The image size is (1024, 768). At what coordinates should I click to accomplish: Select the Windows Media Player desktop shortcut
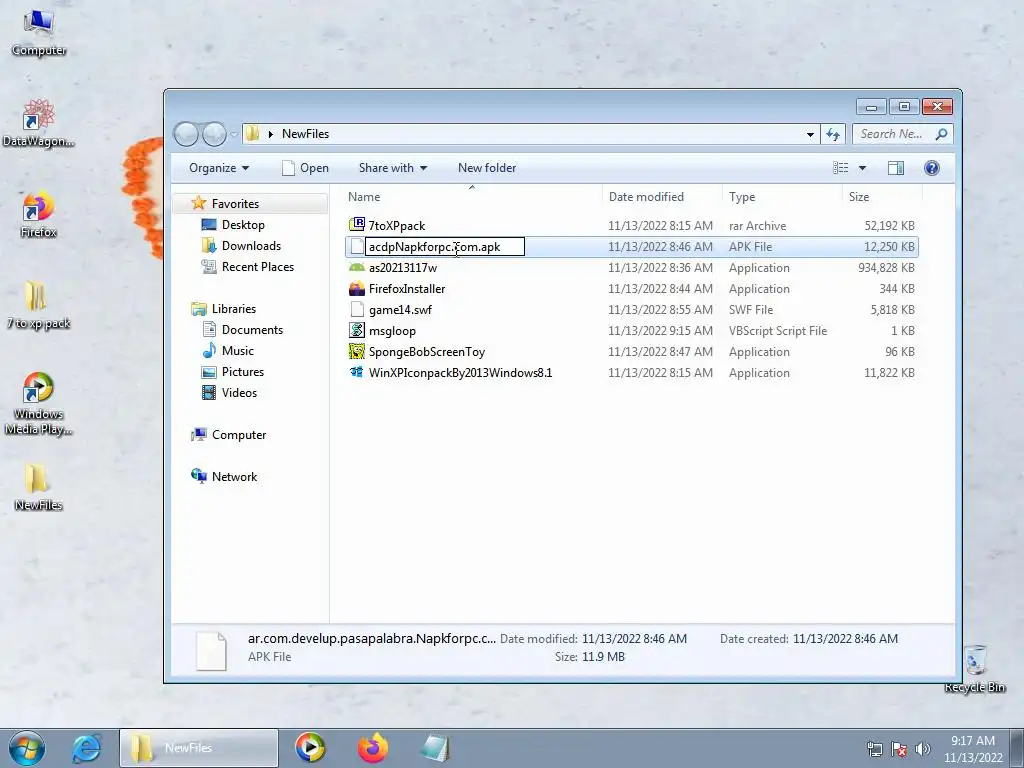click(39, 404)
